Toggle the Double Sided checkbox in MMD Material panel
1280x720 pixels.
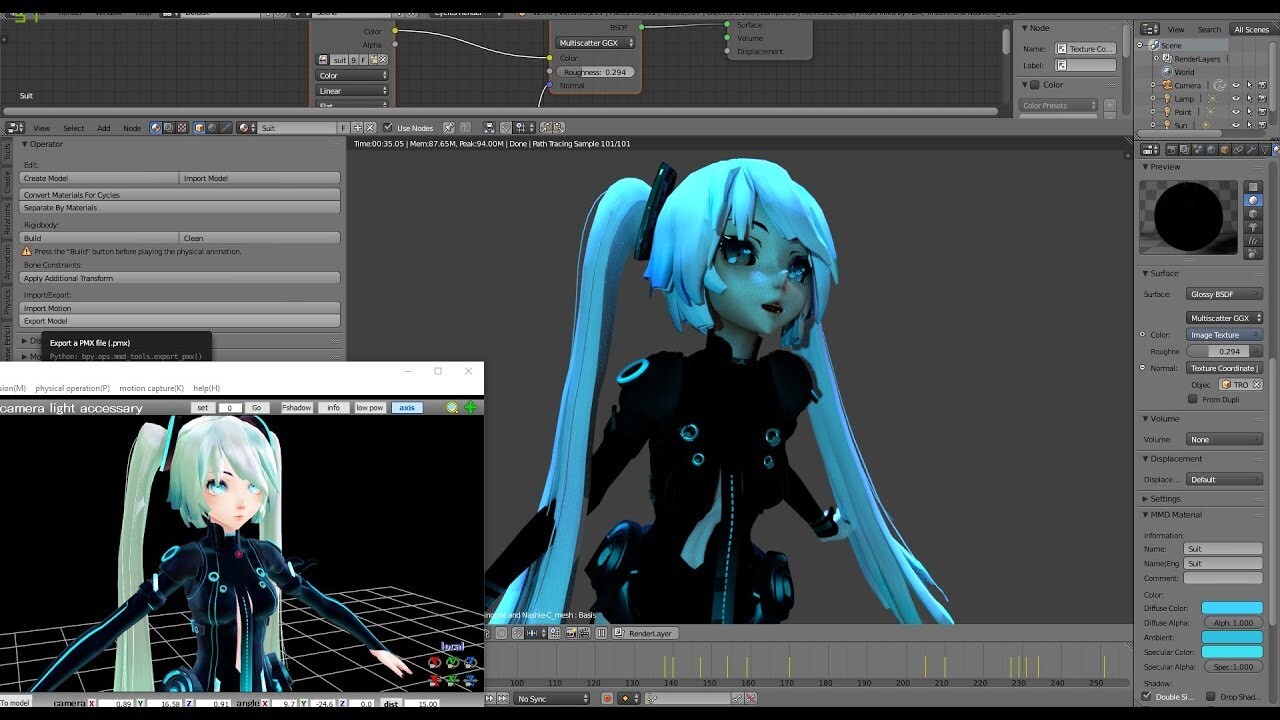point(1147,696)
